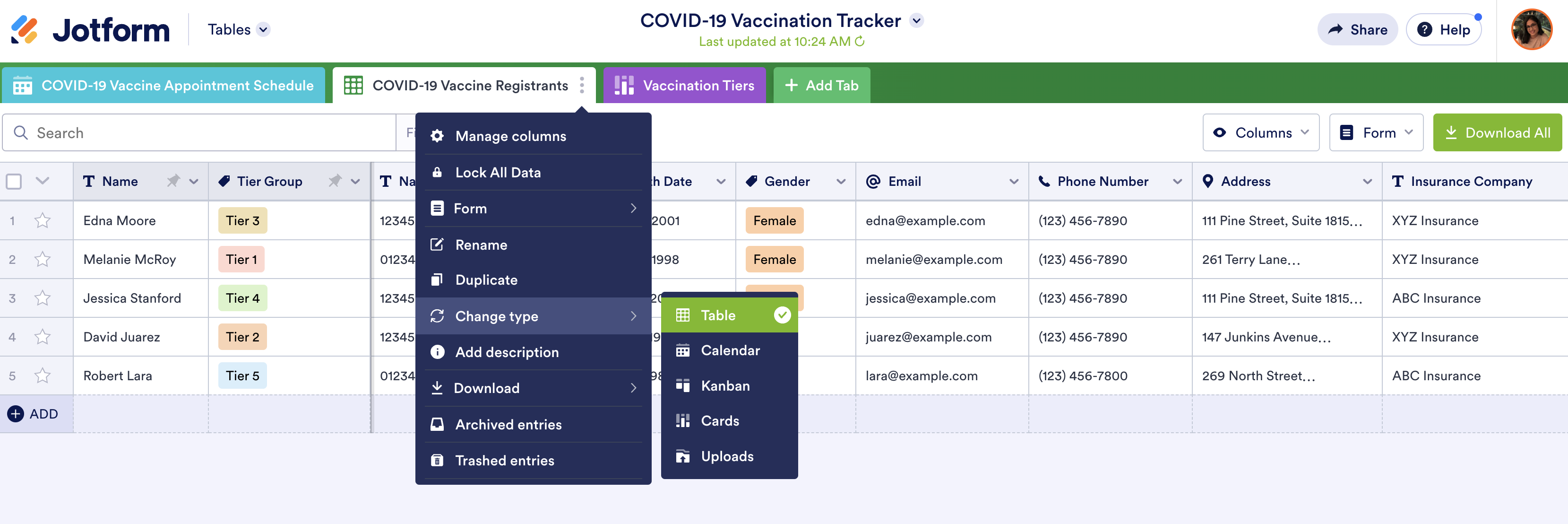Toggle the select all rows checkbox
Image resolution: width=1568 pixels, height=524 pixels.
14,181
